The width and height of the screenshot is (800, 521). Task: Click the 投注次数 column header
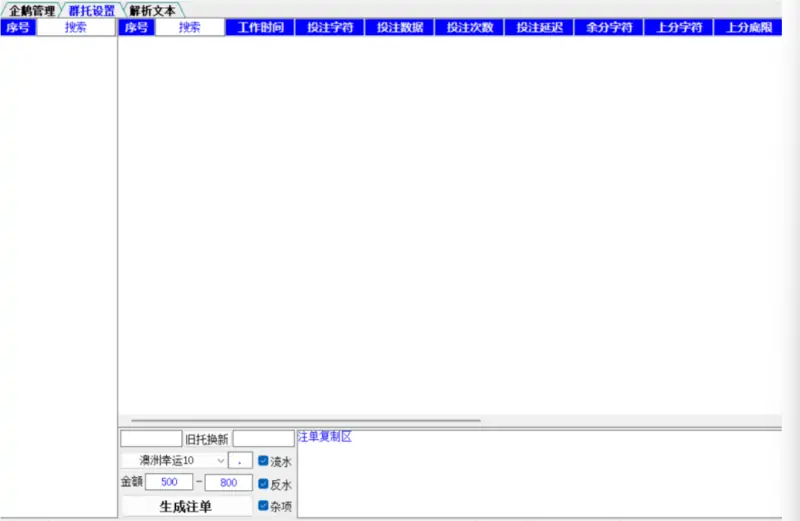(x=470, y=28)
